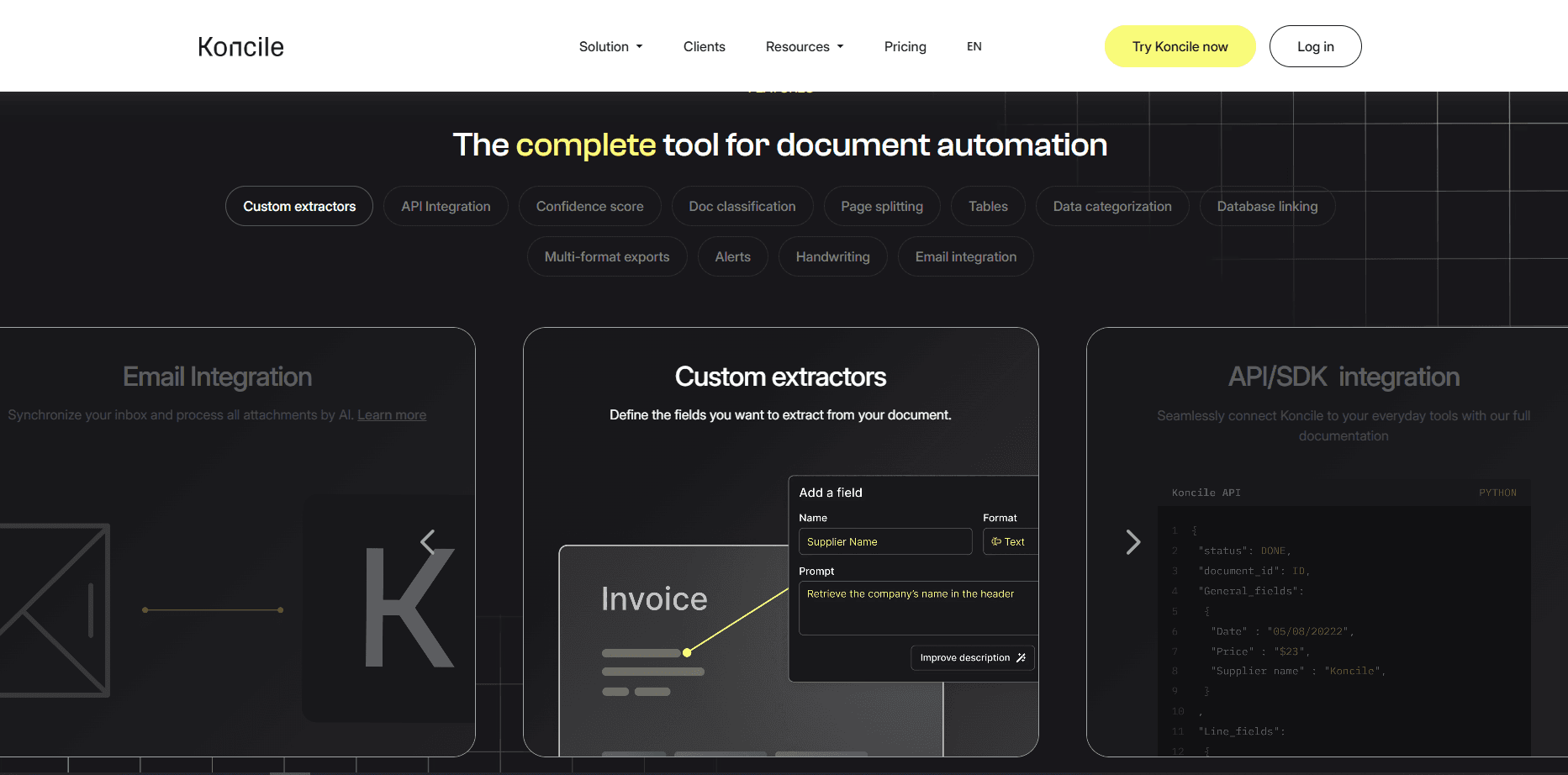Select the Doc classification tab

point(742,206)
